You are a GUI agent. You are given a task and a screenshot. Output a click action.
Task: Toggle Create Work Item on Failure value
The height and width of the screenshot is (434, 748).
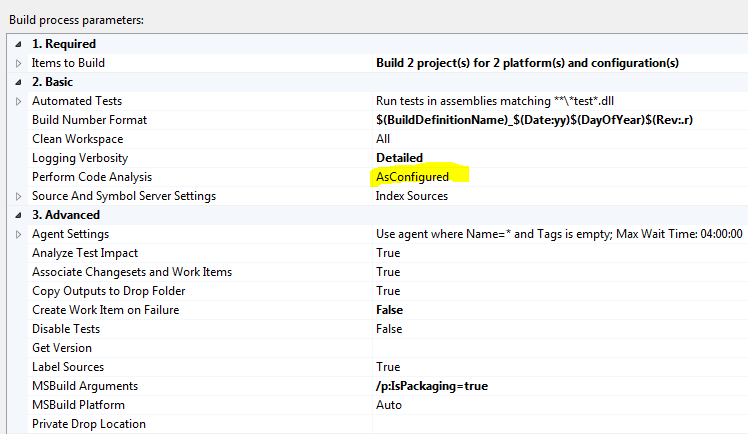click(x=389, y=310)
